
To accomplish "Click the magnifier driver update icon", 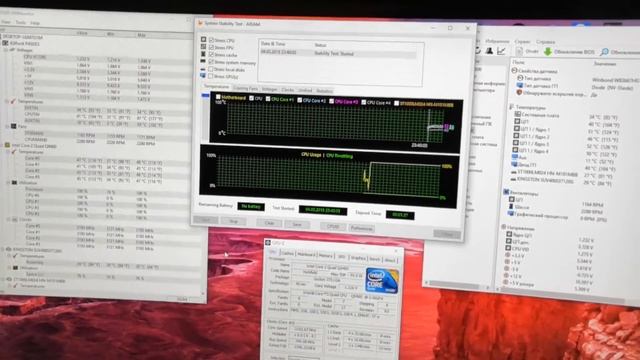I will (604, 52).
